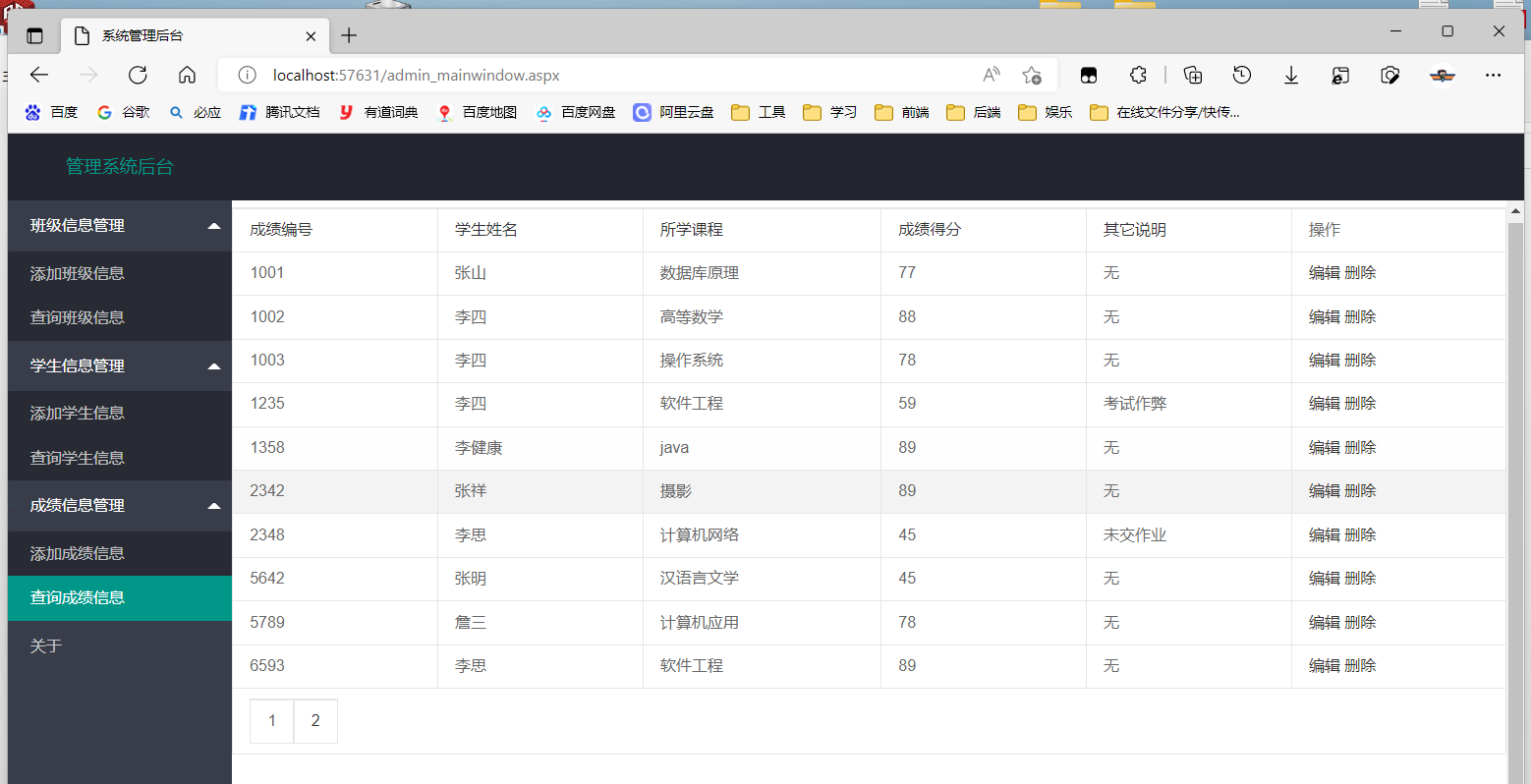Select 查询成绩信息 menu item

click(120, 597)
